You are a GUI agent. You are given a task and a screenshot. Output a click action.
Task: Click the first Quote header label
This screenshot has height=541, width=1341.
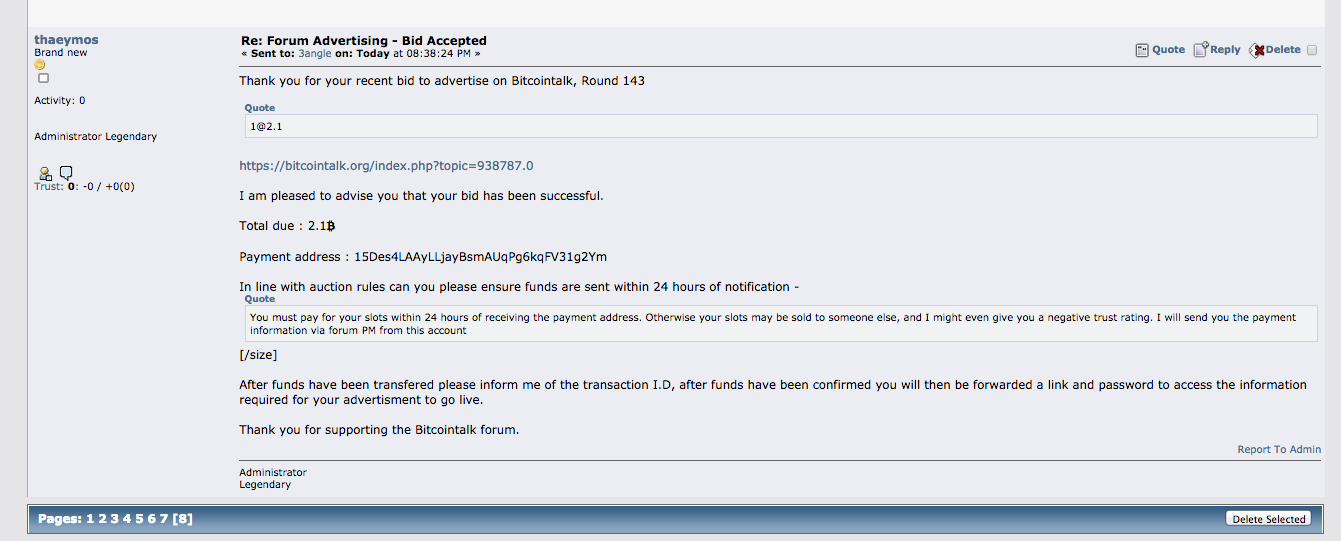pos(260,108)
